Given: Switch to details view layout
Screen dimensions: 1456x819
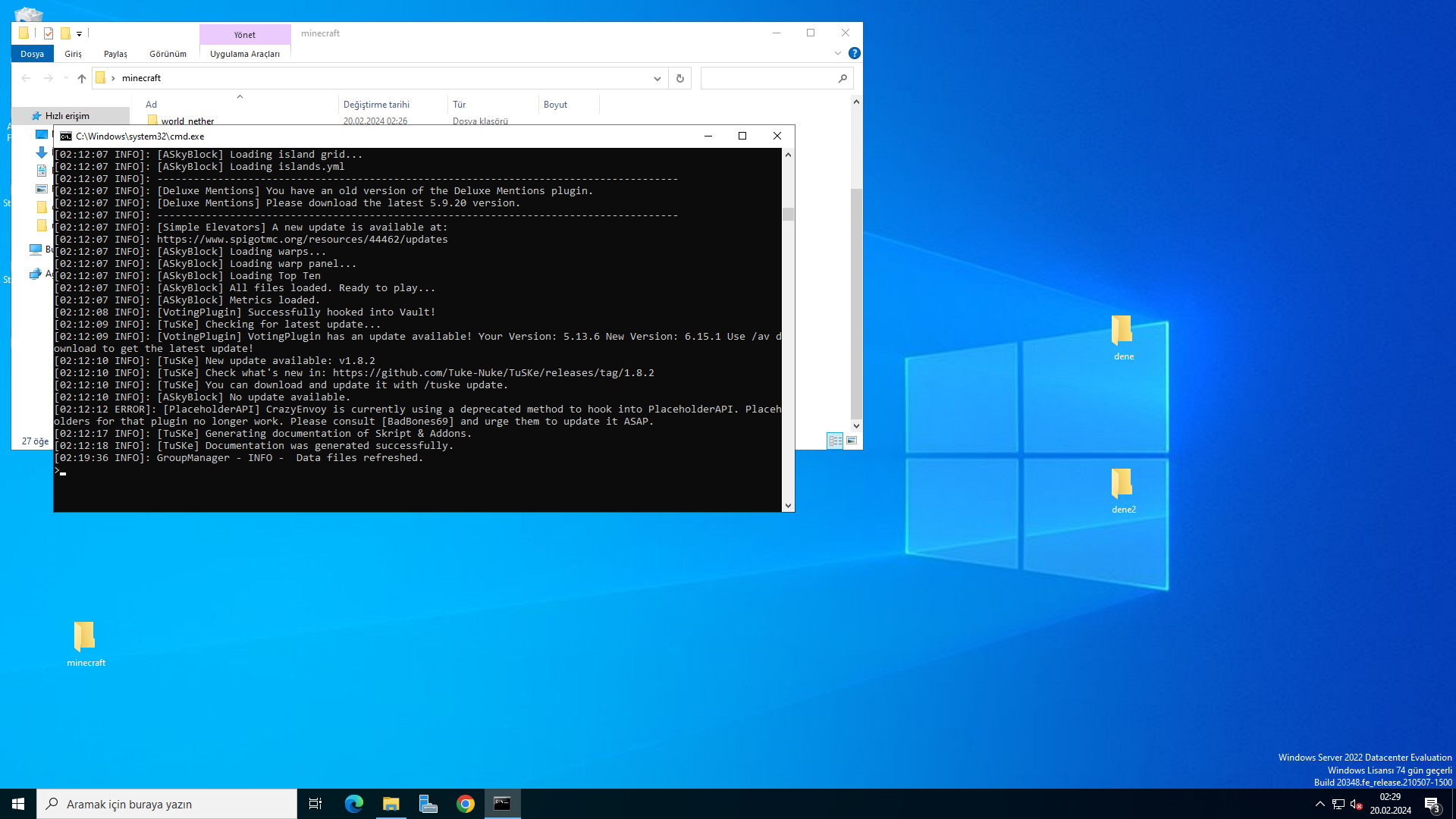Looking at the screenshot, I should [835, 441].
